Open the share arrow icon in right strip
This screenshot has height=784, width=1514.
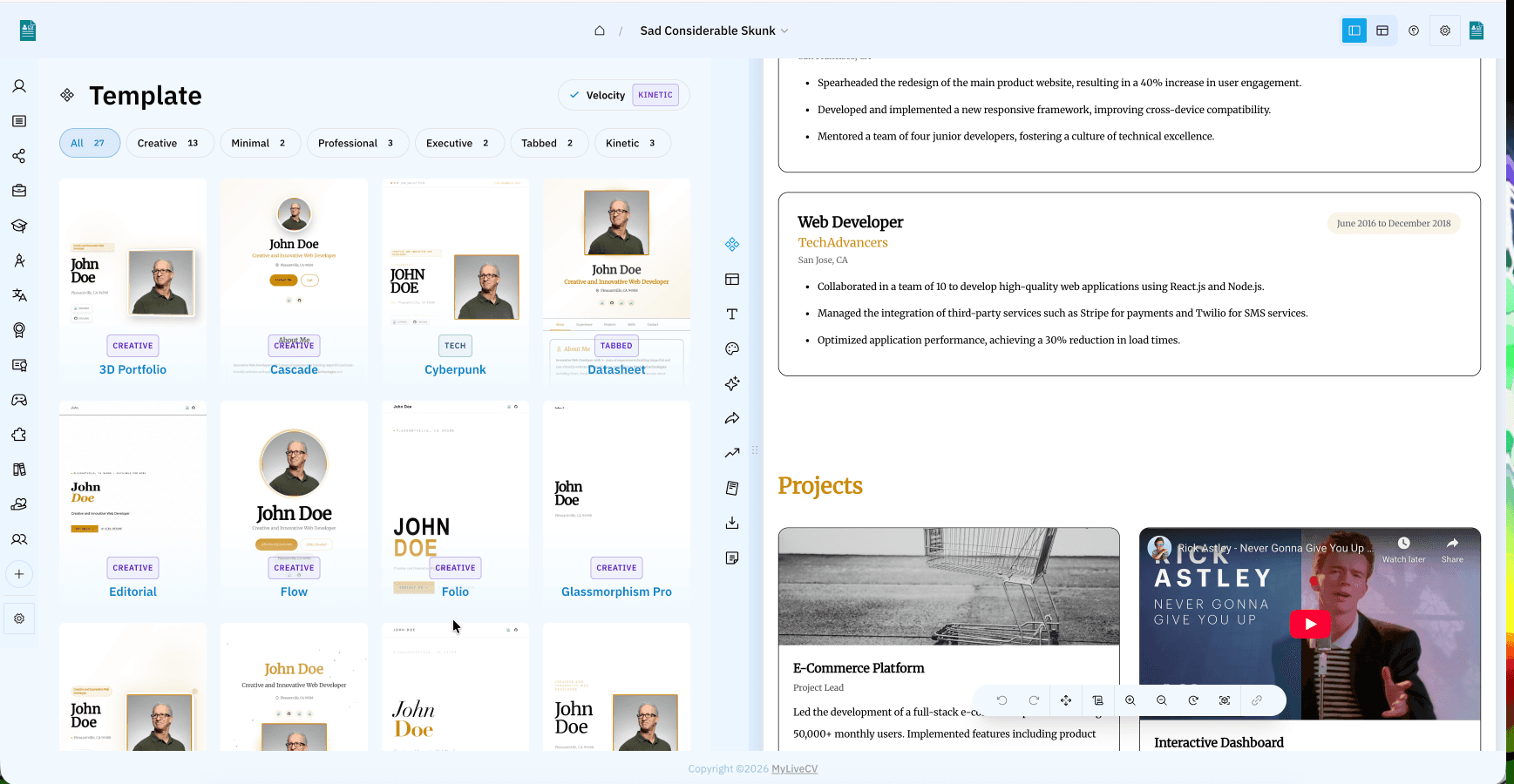[x=732, y=419]
